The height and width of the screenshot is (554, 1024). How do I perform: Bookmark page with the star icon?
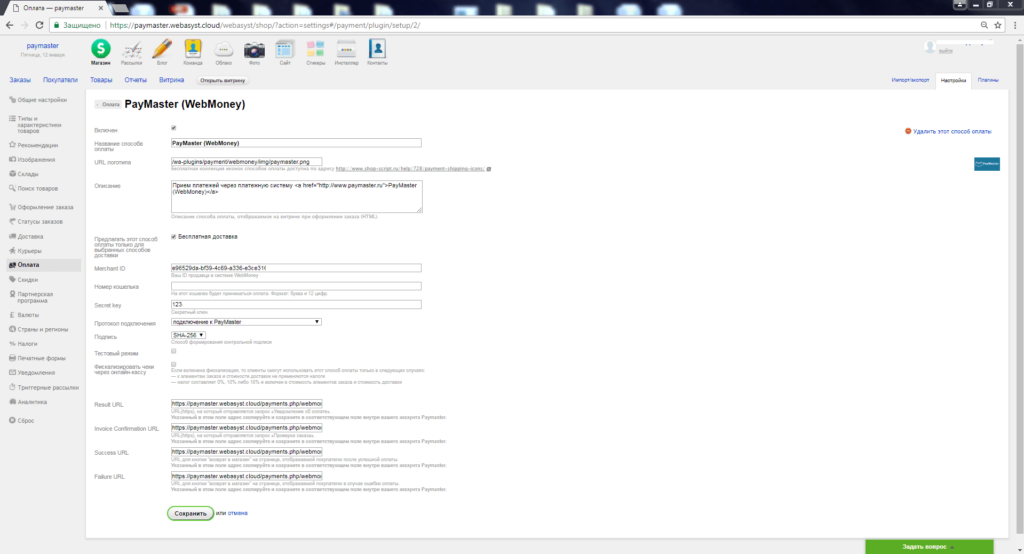tap(998, 25)
